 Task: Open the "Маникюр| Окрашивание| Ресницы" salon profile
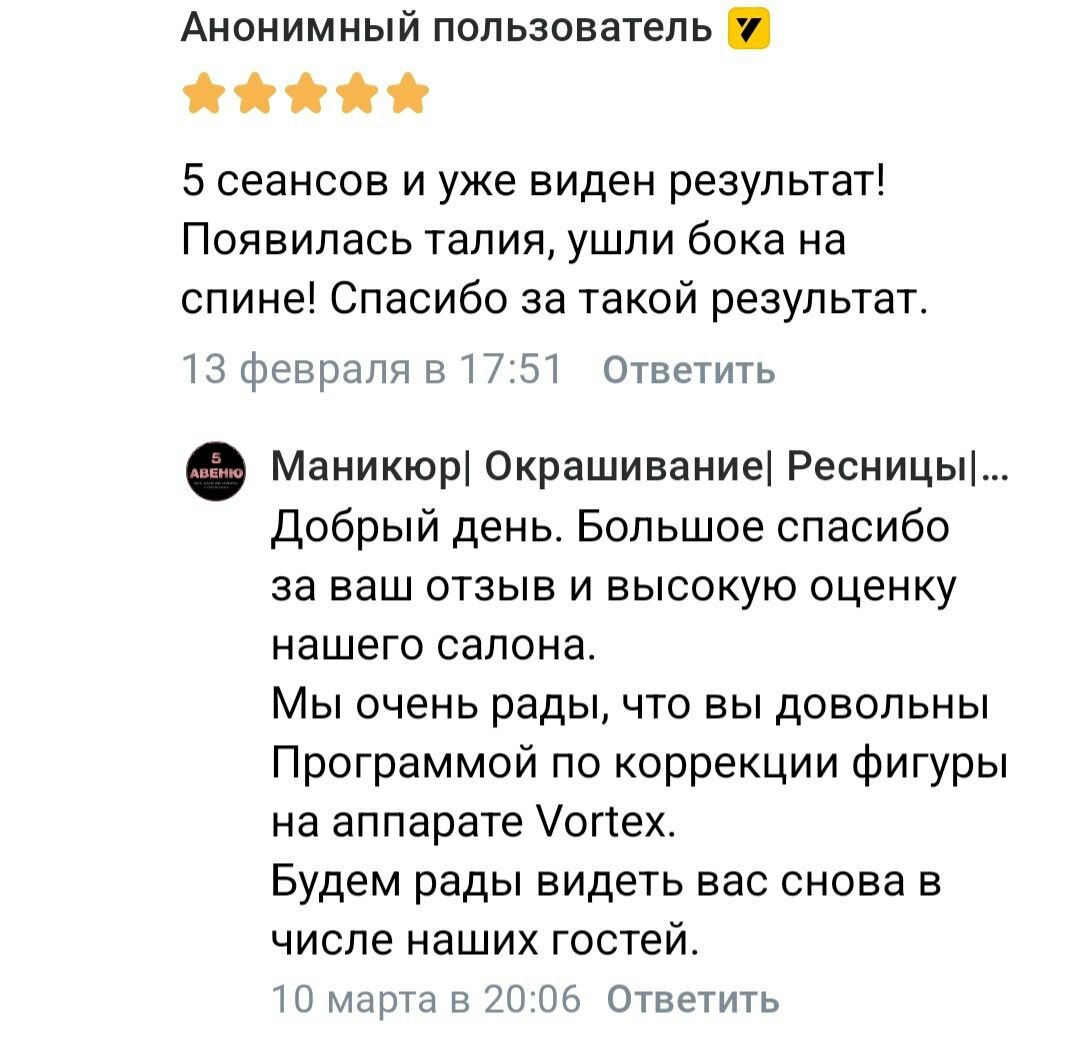coord(620,467)
